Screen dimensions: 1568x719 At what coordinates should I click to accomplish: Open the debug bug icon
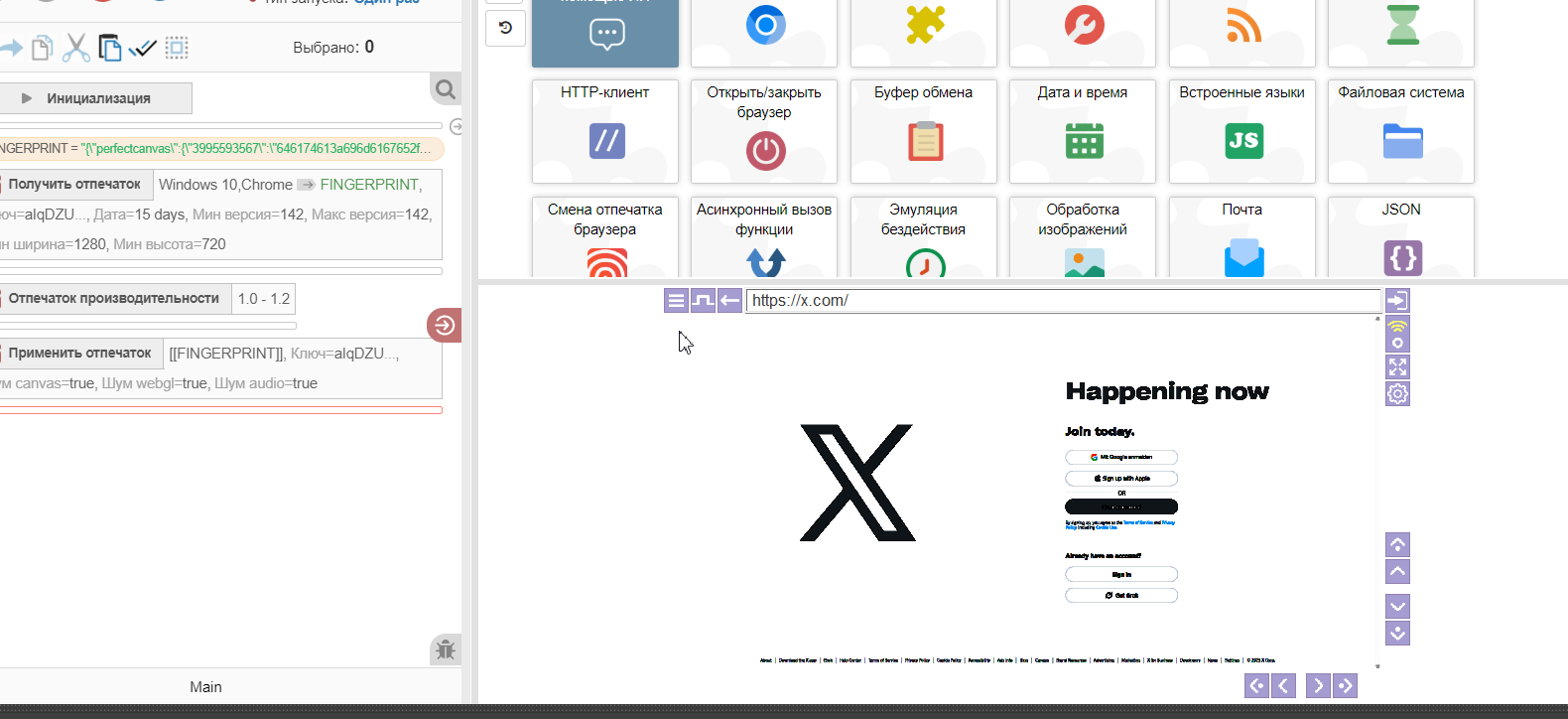(446, 649)
